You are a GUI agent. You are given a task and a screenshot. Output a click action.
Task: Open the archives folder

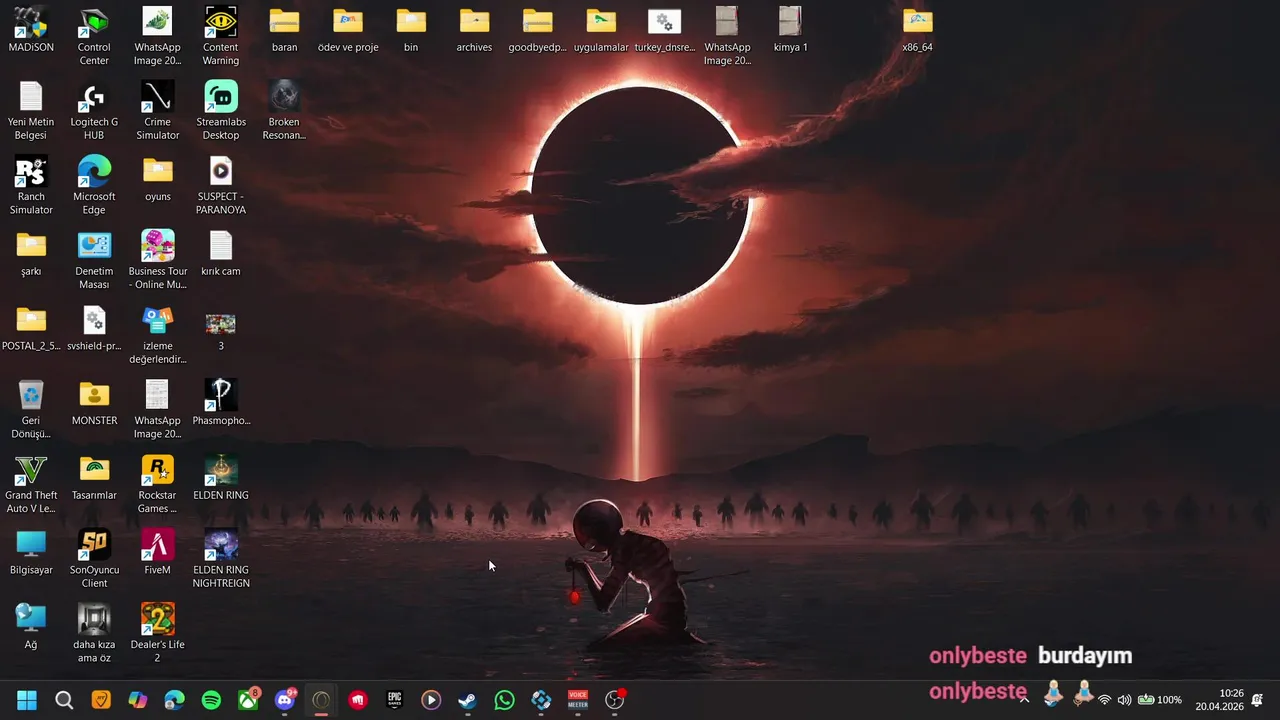(x=474, y=30)
